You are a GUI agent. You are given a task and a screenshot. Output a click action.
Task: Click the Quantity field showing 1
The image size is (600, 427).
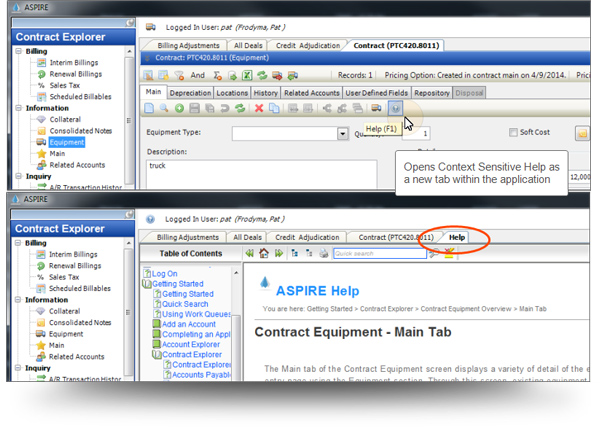coord(416,134)
